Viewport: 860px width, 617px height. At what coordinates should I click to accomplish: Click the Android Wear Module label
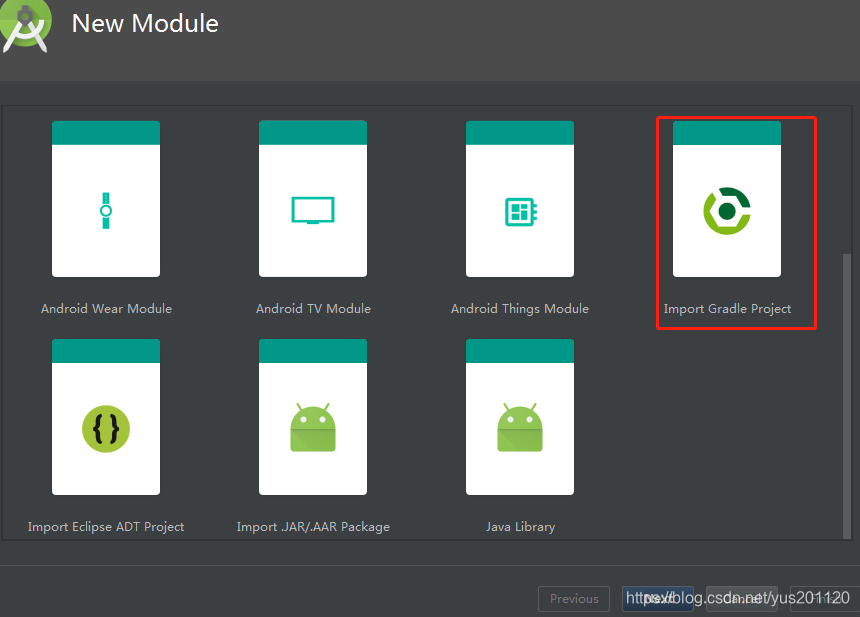click(x=106, y=309)
